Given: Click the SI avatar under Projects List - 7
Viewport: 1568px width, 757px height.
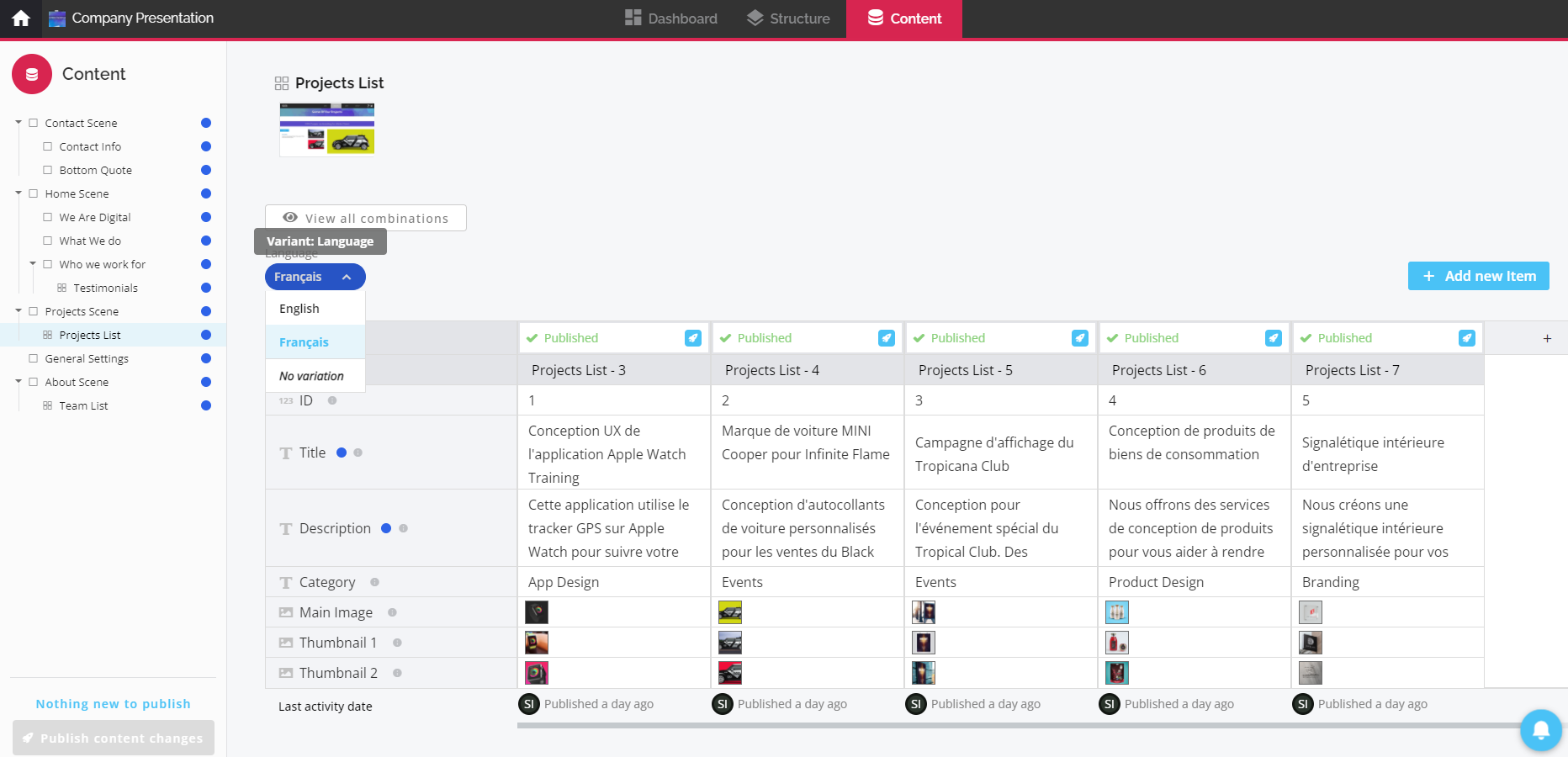Looking at the screenshot, I should point(1303,704).
